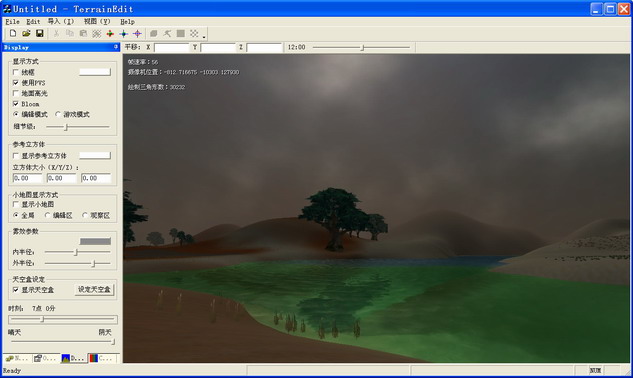Viewport: 633px width, 378px height.
Task: Uncheck the 使用PVS checkbox
Action: click(x=16, y=83)
